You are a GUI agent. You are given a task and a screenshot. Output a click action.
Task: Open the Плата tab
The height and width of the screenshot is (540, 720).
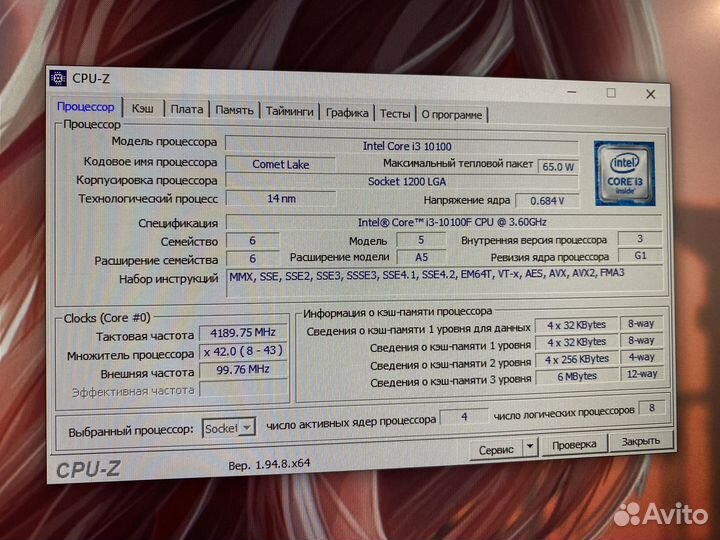click(x=186, y=109)
